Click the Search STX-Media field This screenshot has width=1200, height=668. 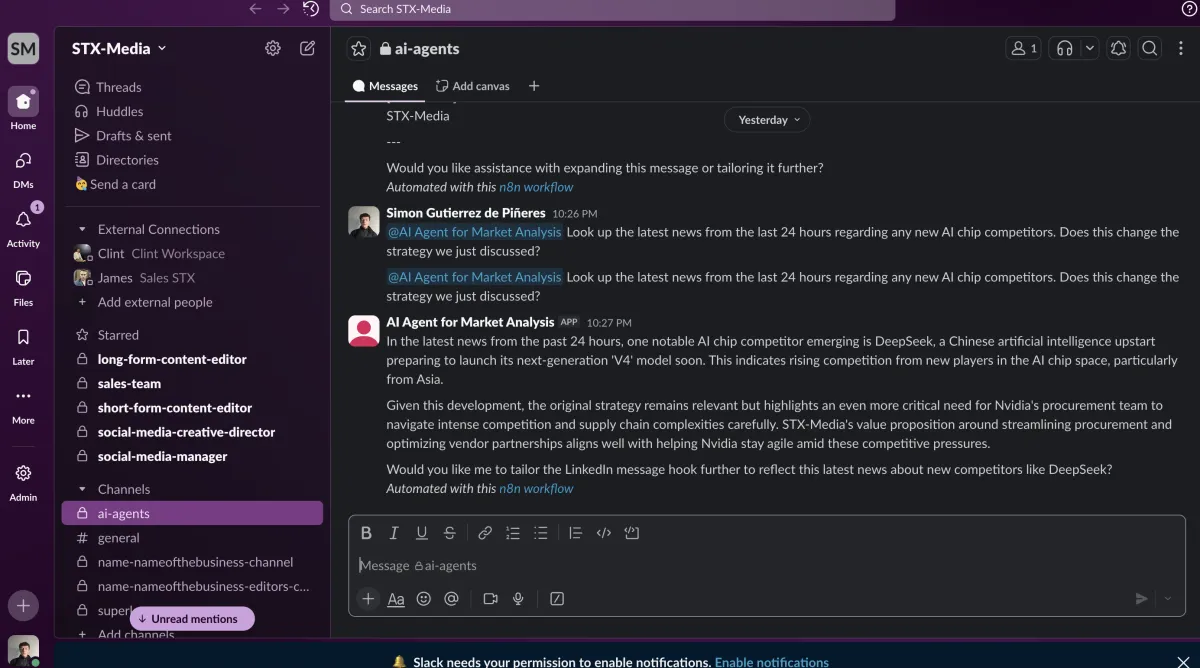(612, 10)
